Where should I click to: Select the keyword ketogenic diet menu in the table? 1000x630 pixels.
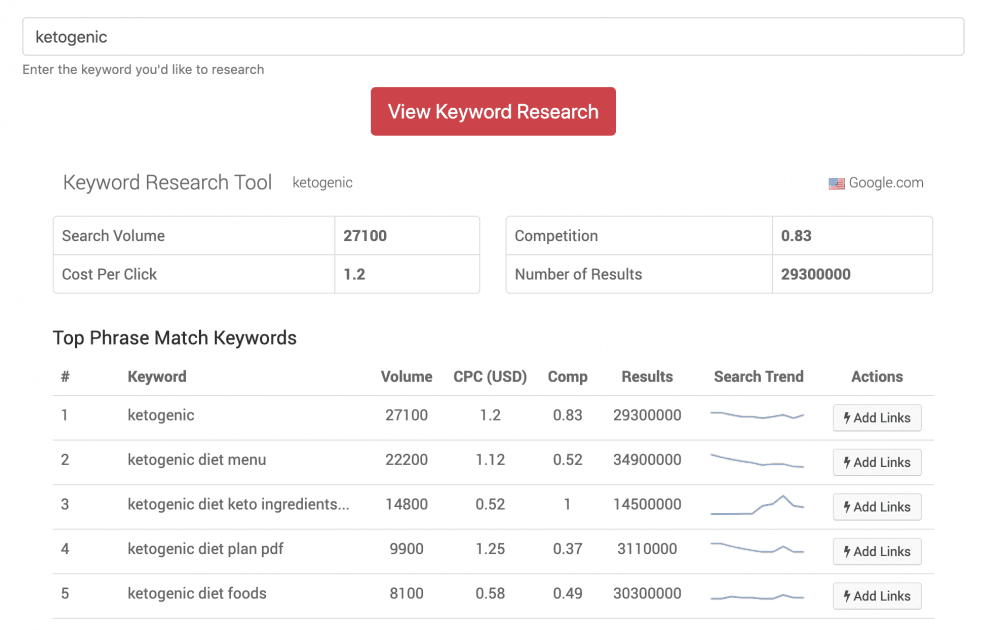tap(197, 460)
